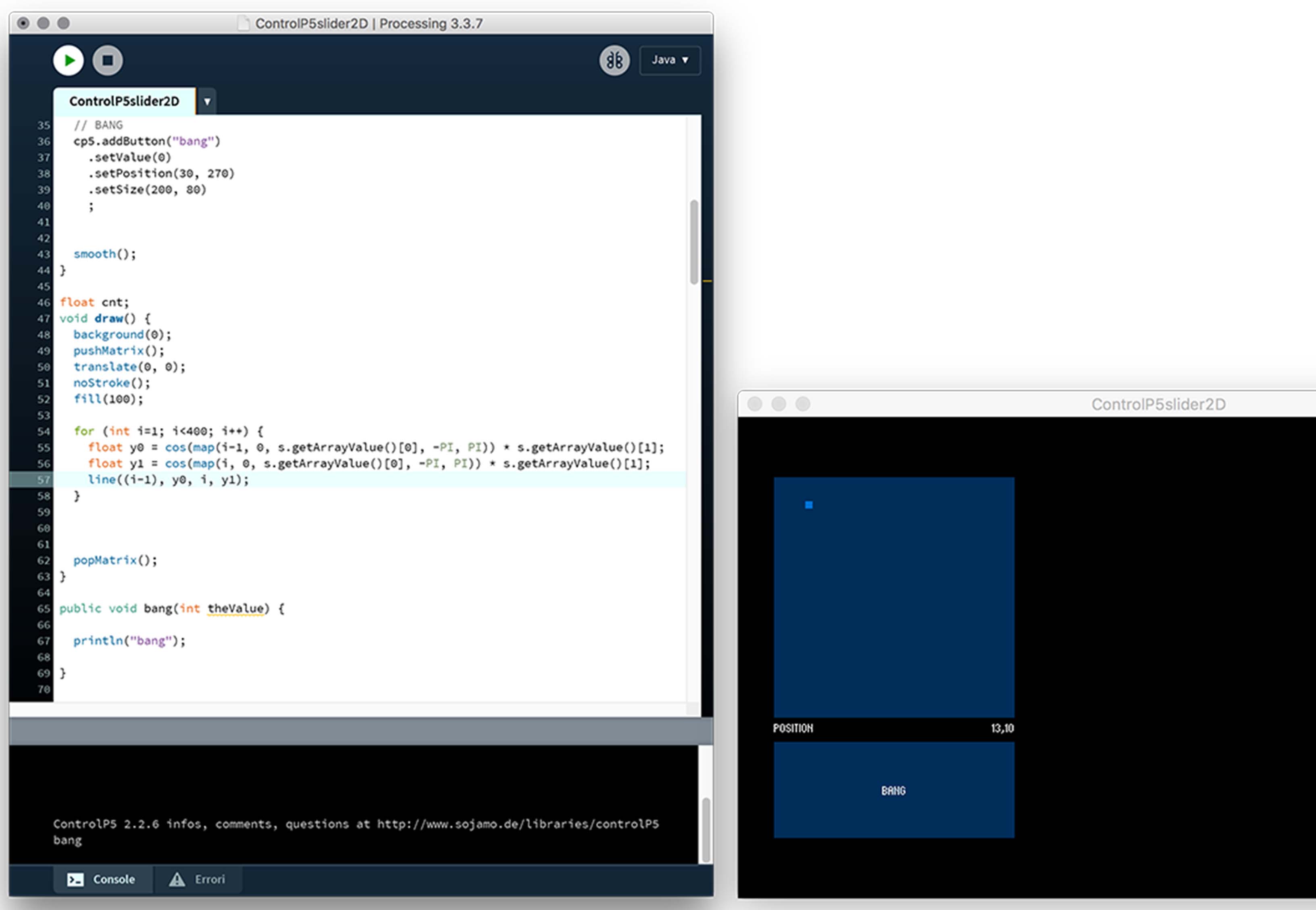Open the tab menu arrow
1316x910 pixels.
pyautogui.click(x=207, y=102)
